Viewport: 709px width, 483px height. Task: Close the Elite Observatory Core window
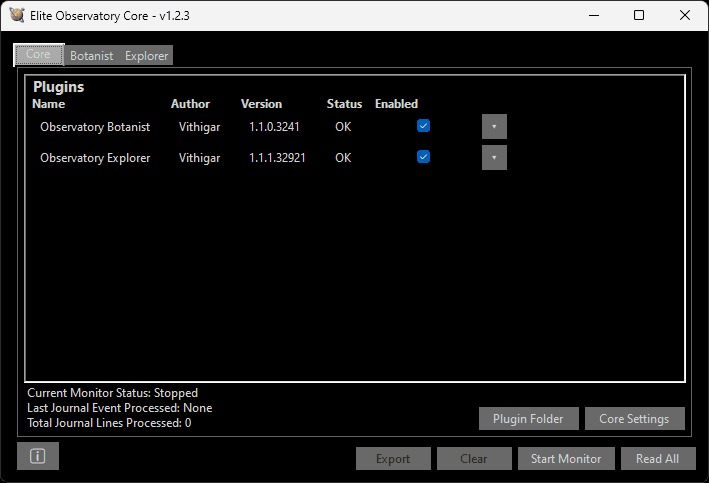click(x=685, y=15)
